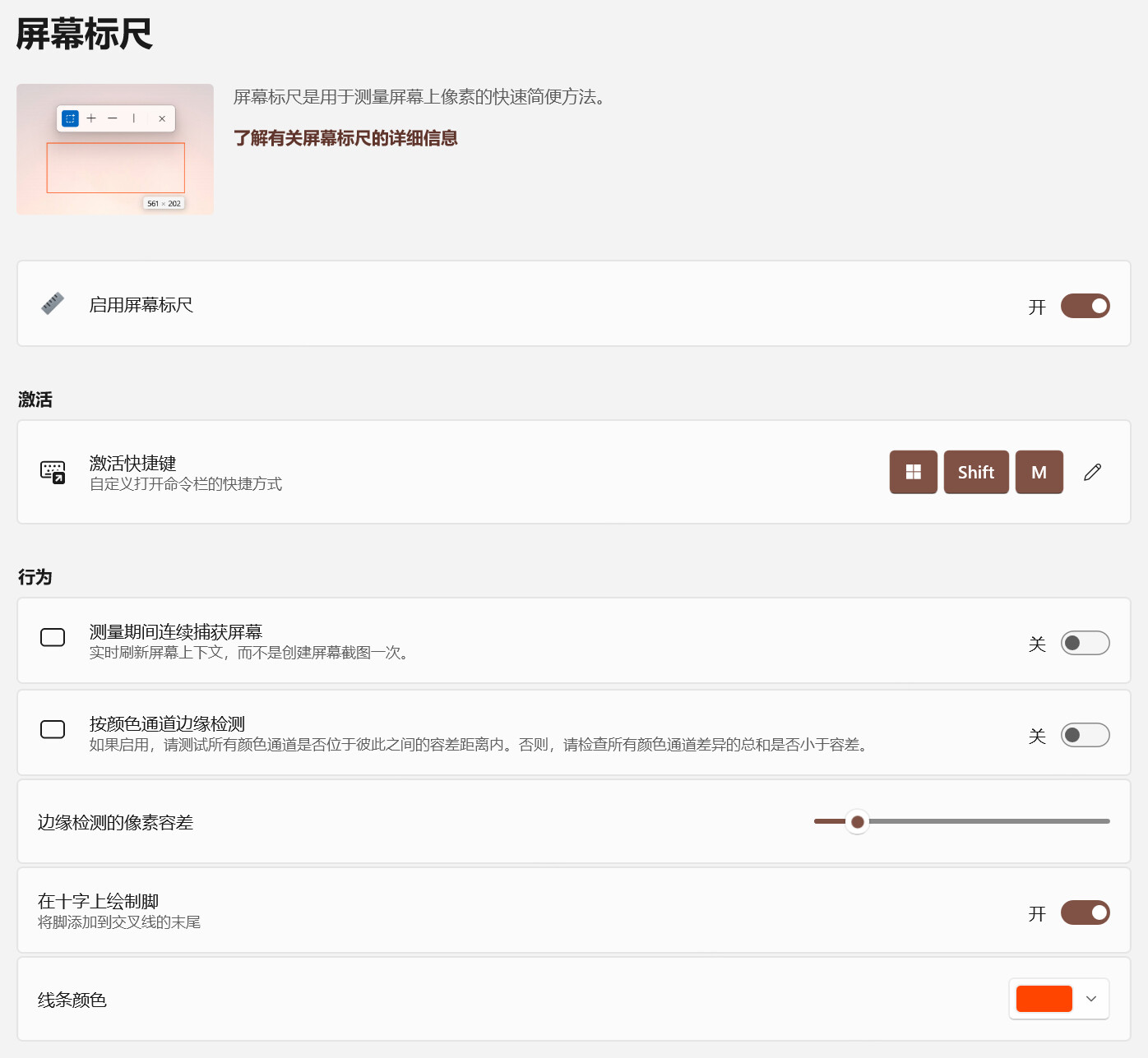1148x1058 pixels.
Task: Expand the 线条颜色 dropdown chevron
Action: click(x=1091, y=999)
